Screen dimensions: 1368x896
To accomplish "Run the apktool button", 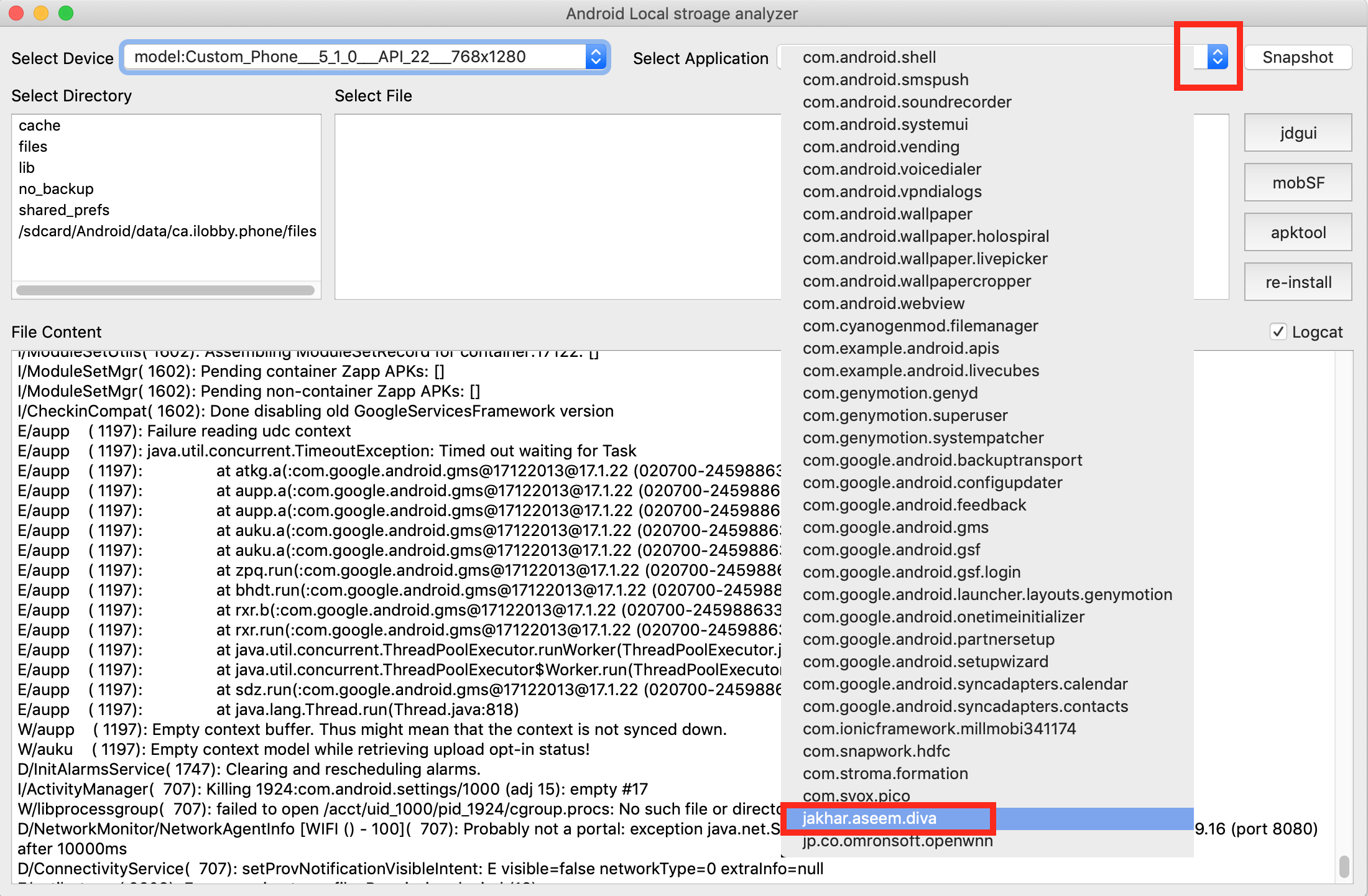I will click(x=1298, y=232).
